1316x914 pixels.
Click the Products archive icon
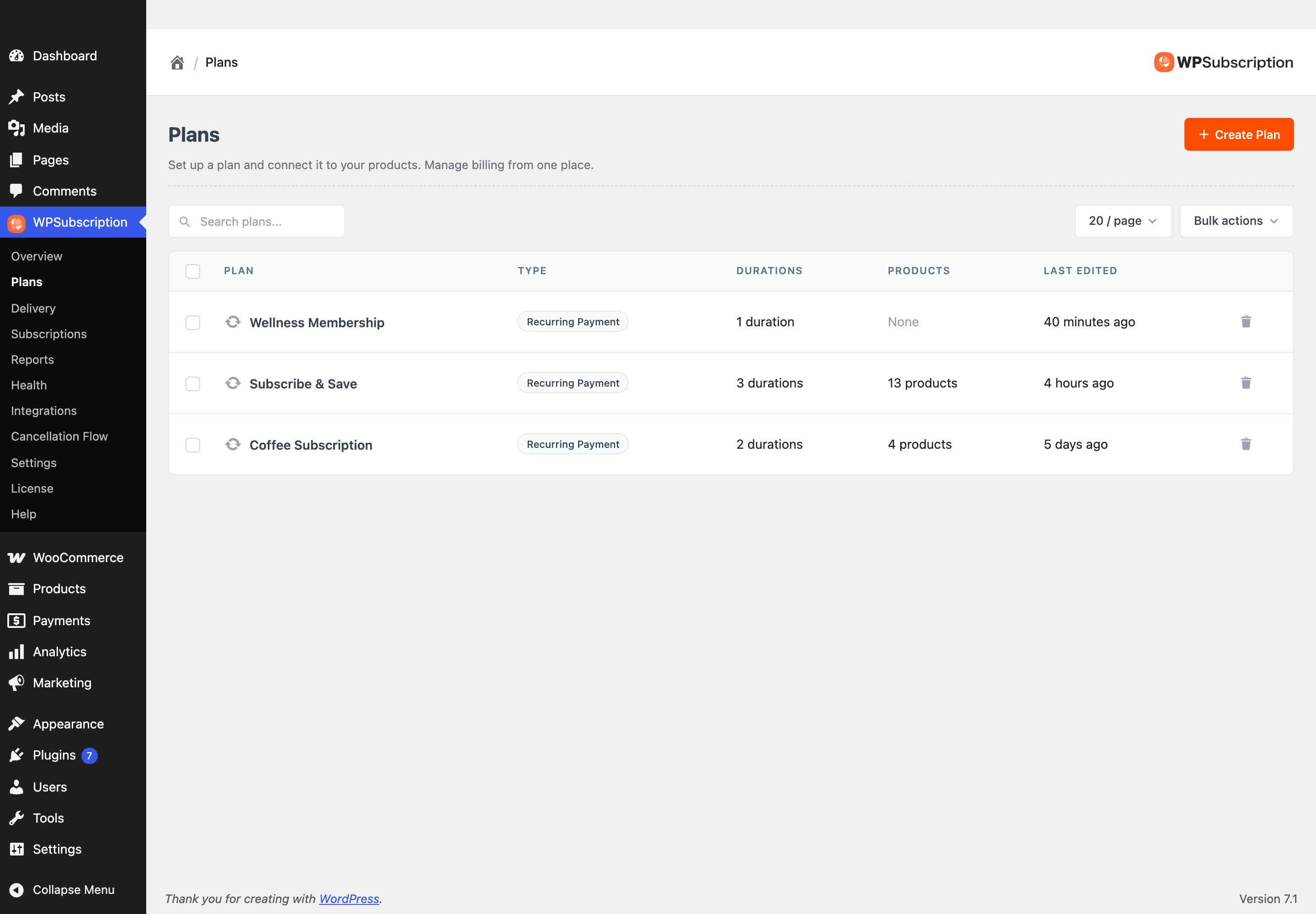point(16,589)
